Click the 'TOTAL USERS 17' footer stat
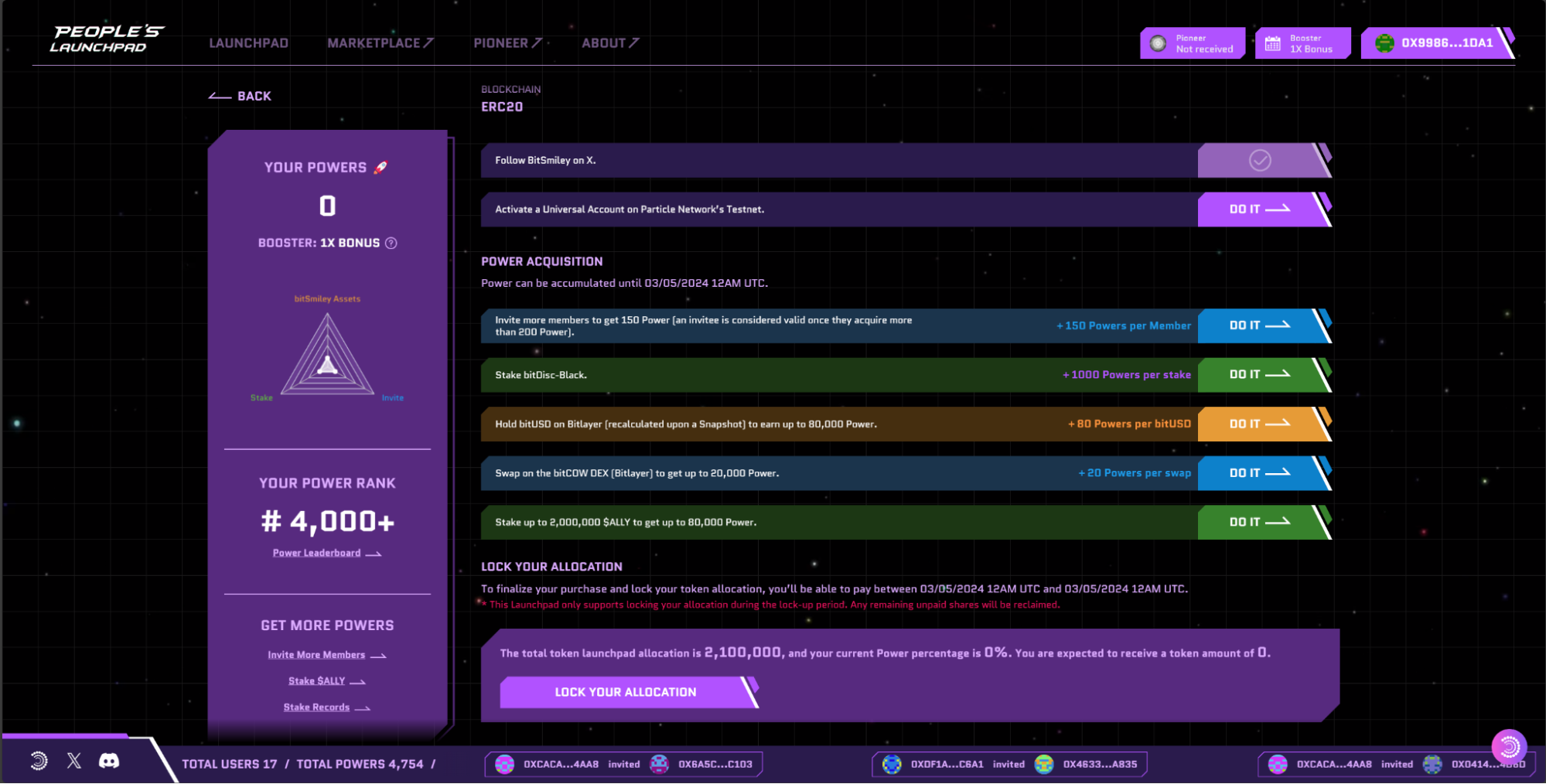Viewport: 1546px width, 784px height. coord(230,765)
